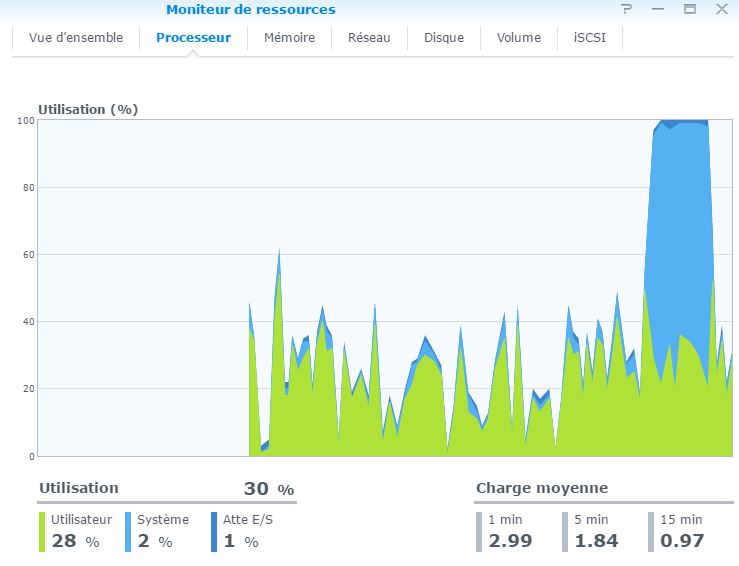Go to the Réseau tab

[369, 38]
